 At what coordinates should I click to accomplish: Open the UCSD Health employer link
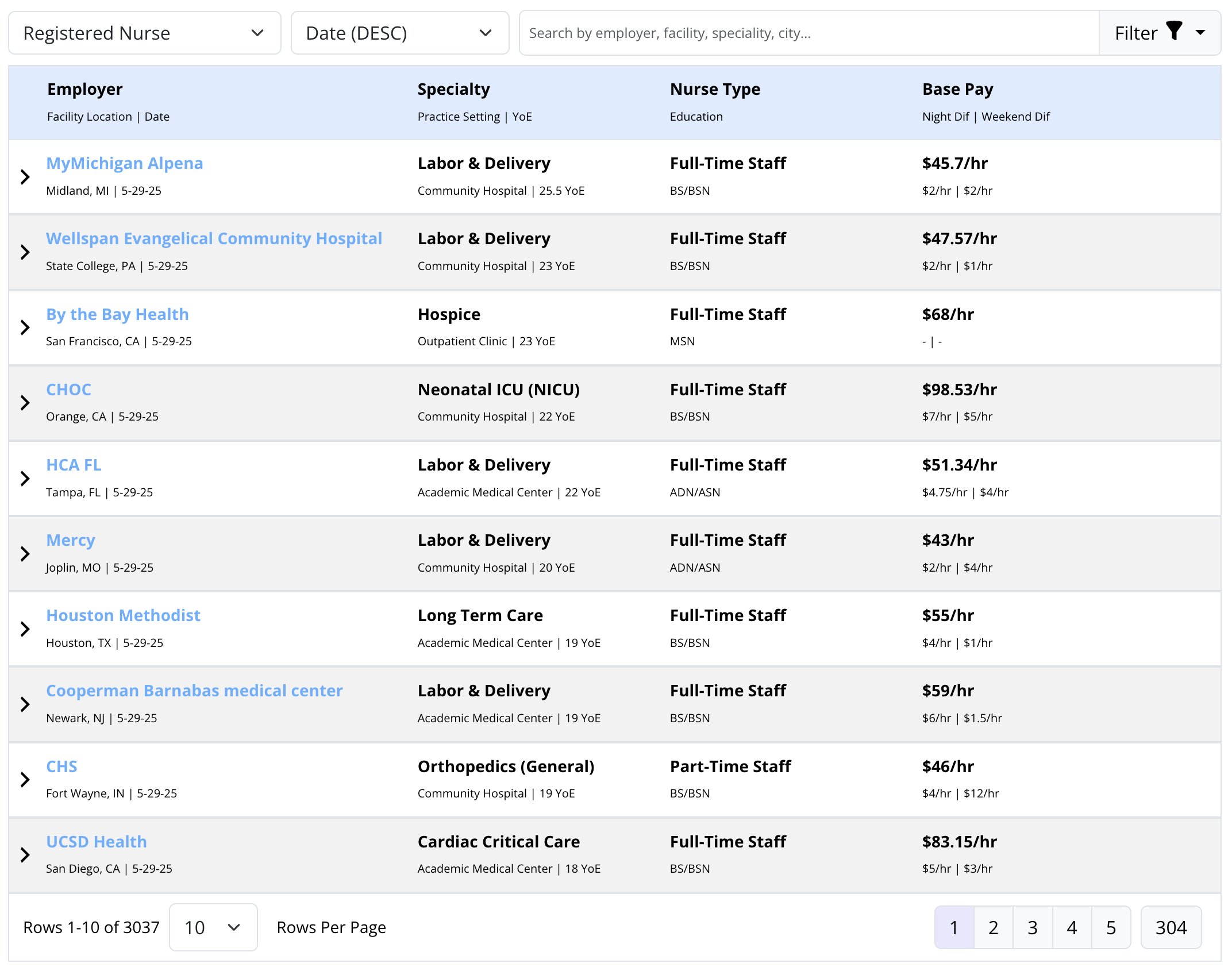pos(97,842)
